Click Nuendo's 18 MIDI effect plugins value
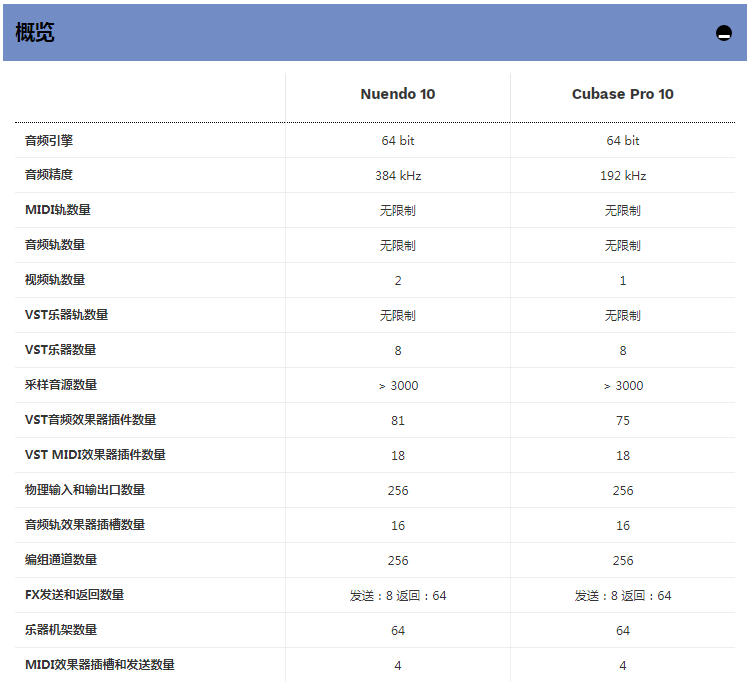This screenshot has height=694, width=749. tap(398, 456)
